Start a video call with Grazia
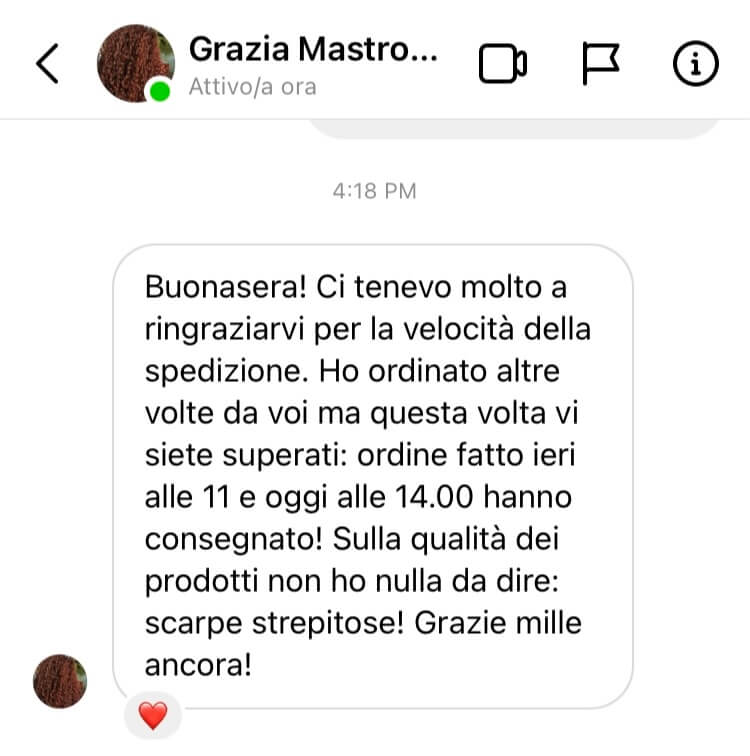This screenshot has width=750, height=756. (x=503, y=64)
